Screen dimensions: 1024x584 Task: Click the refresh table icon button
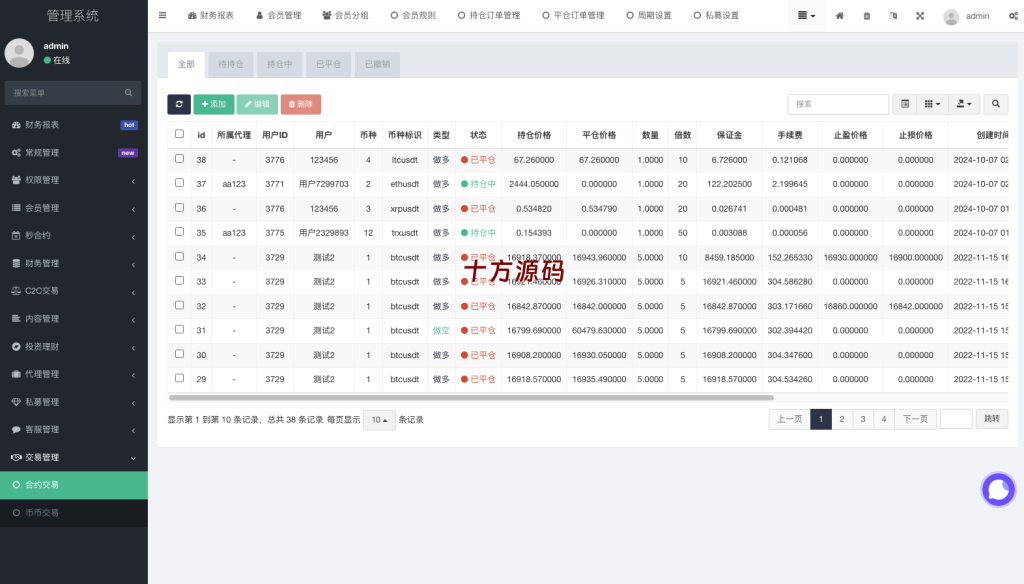tap(179, 104)
